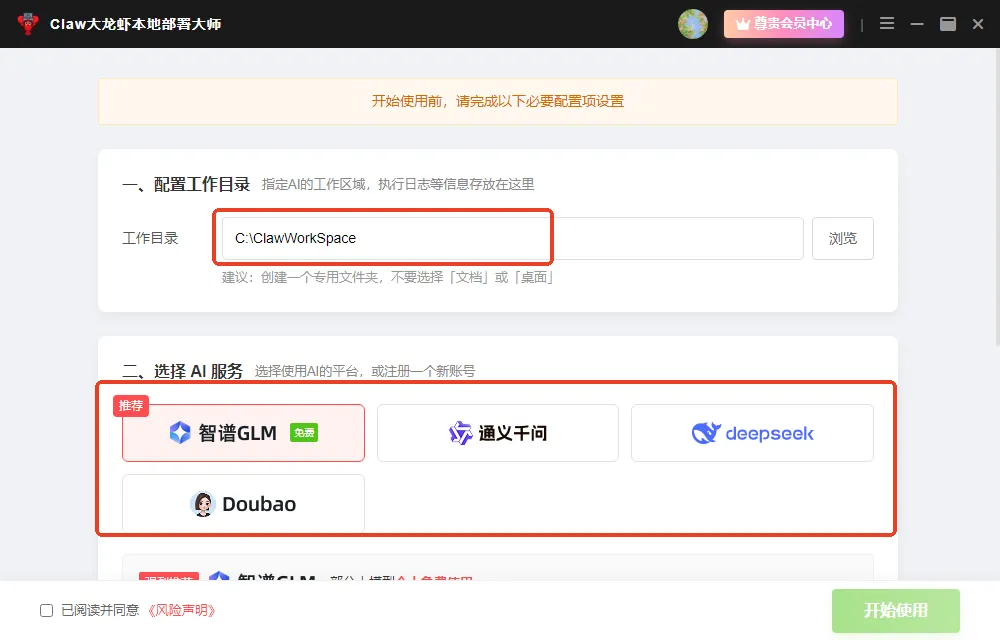Click the 工作目录 path input field
Image resolution: width=1000 pixels, height=640 pixels.
(512, 238)
